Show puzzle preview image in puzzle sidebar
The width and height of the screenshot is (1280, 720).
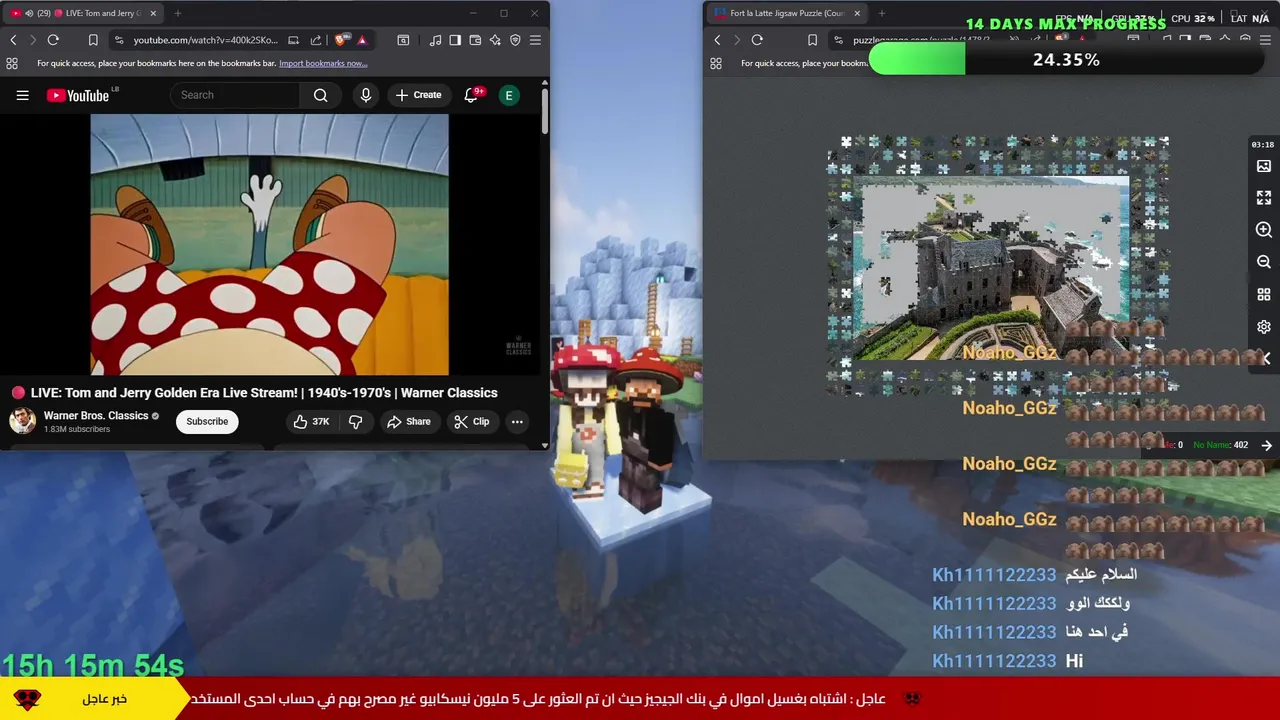coord(1264,166)
